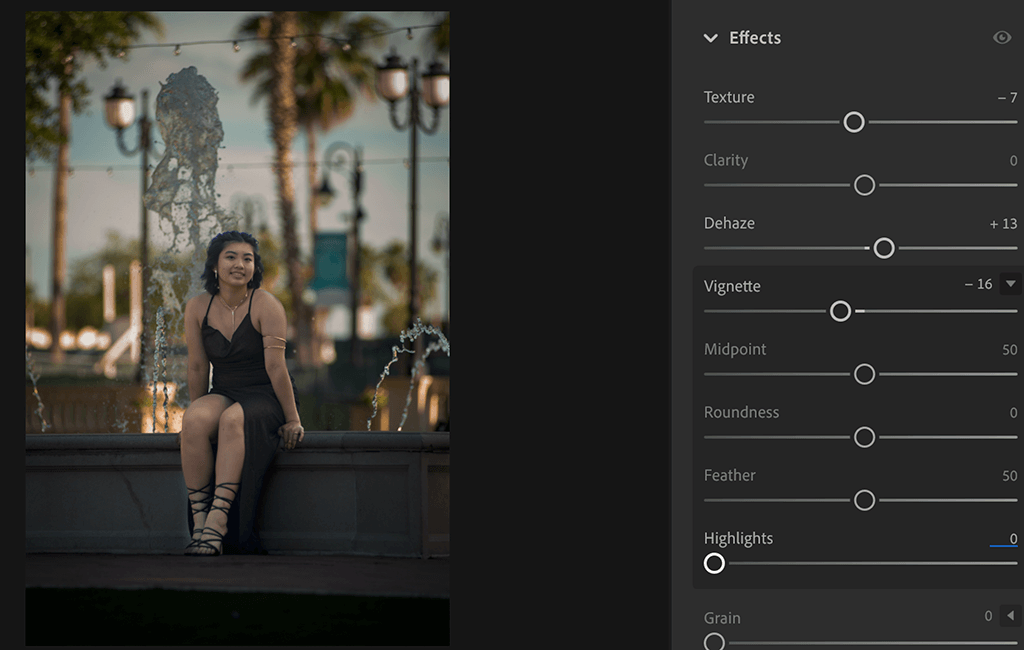Toggle the Effects preview eye icon
This screenshot has width=1024, height=650.
point(1002,37)
